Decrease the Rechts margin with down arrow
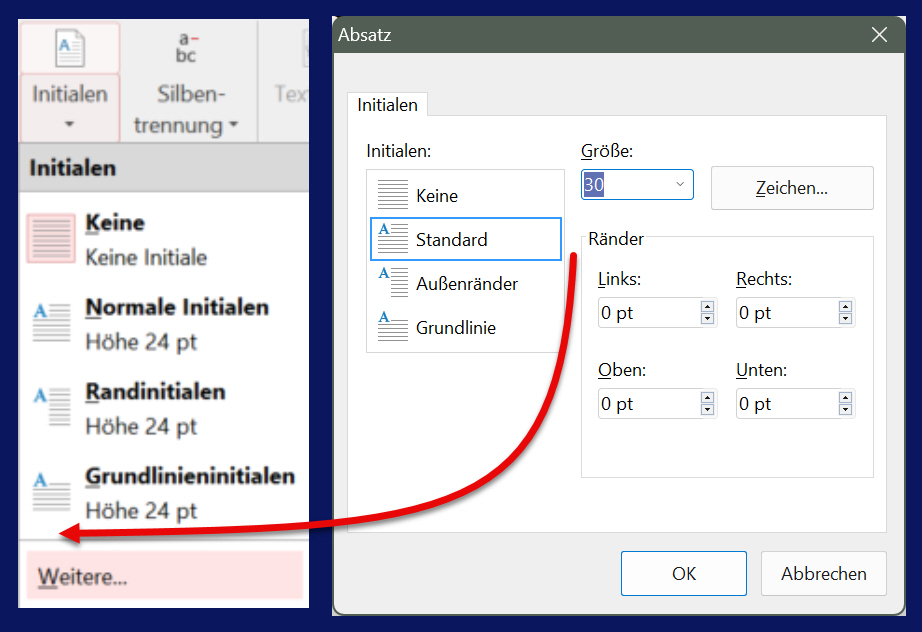The height and width of the screenshot is (632, 922). 845,319
